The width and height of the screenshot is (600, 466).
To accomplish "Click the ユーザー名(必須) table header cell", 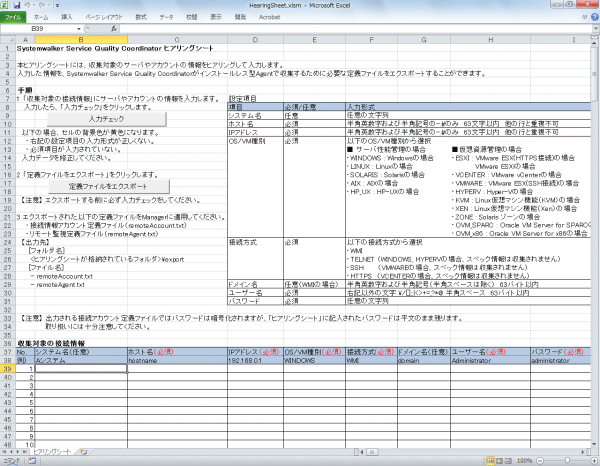I will point(491,352).
